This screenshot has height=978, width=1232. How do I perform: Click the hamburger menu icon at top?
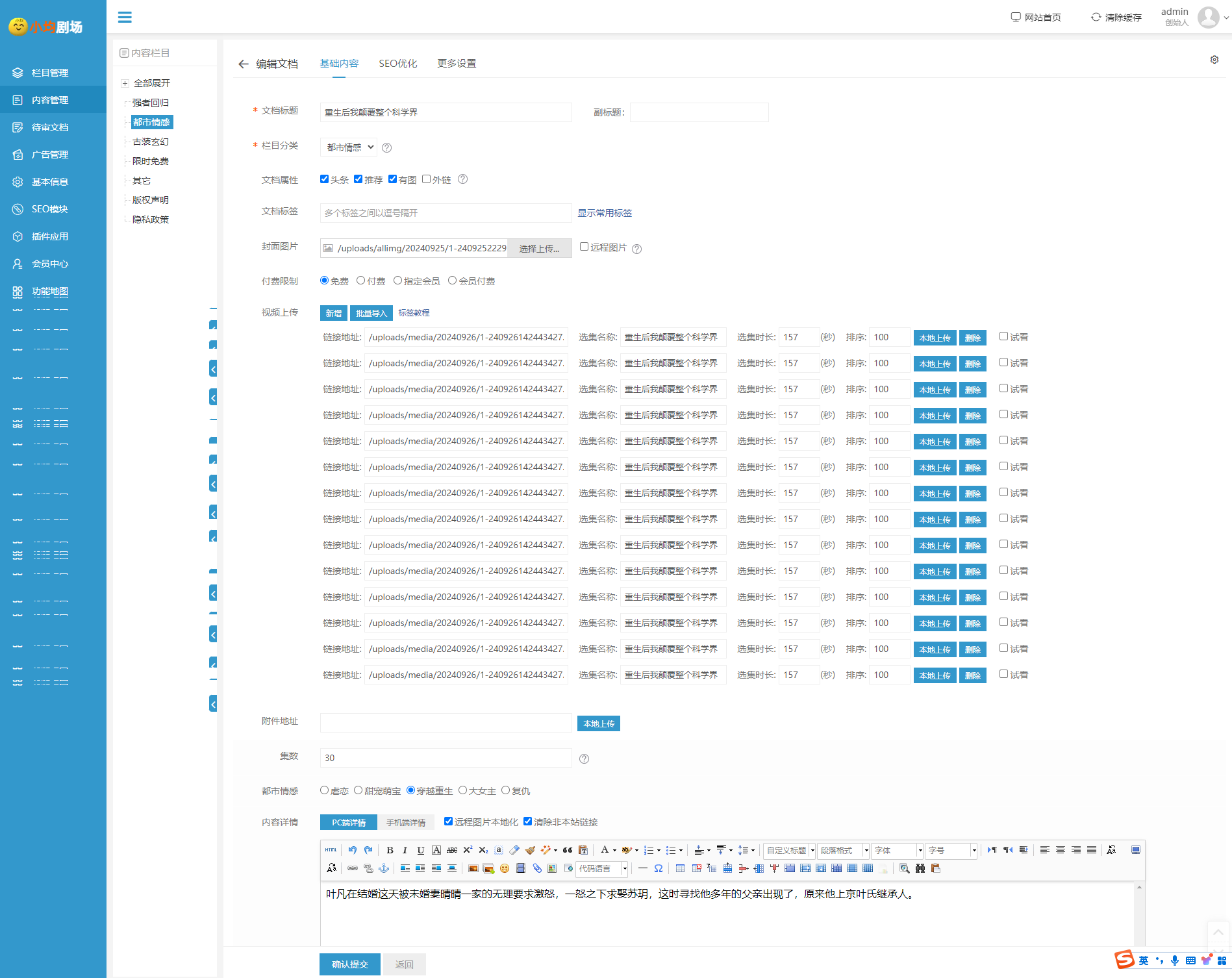(x=125, y=17)
